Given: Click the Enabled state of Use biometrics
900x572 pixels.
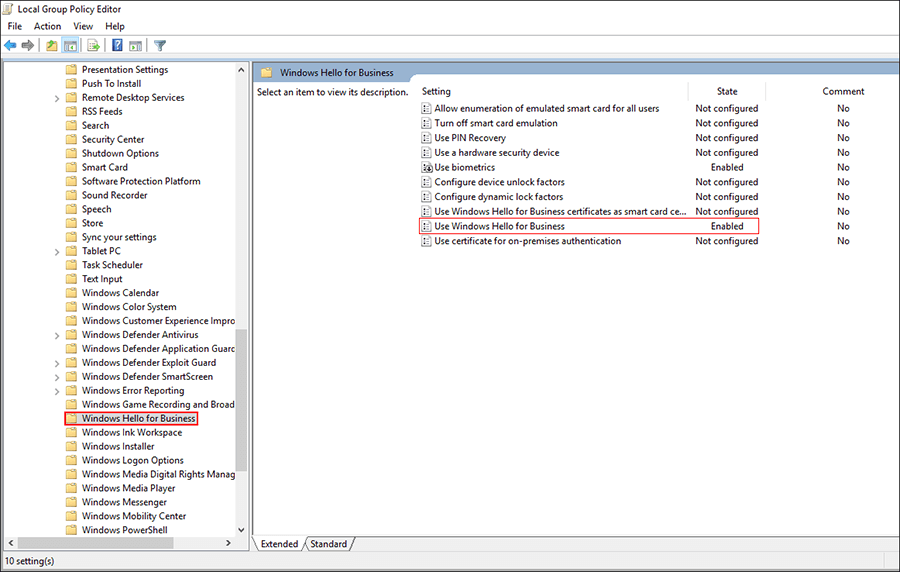Looking at the screenshot, I should click(727, 168).
